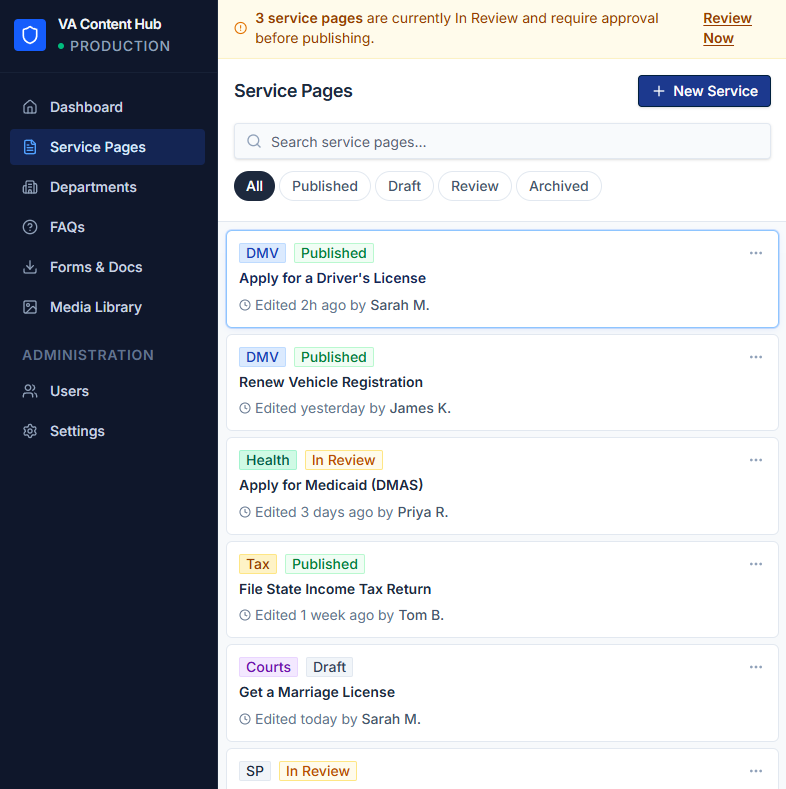
Task: Click the Media Library image icon
Action: pos(30,307)
